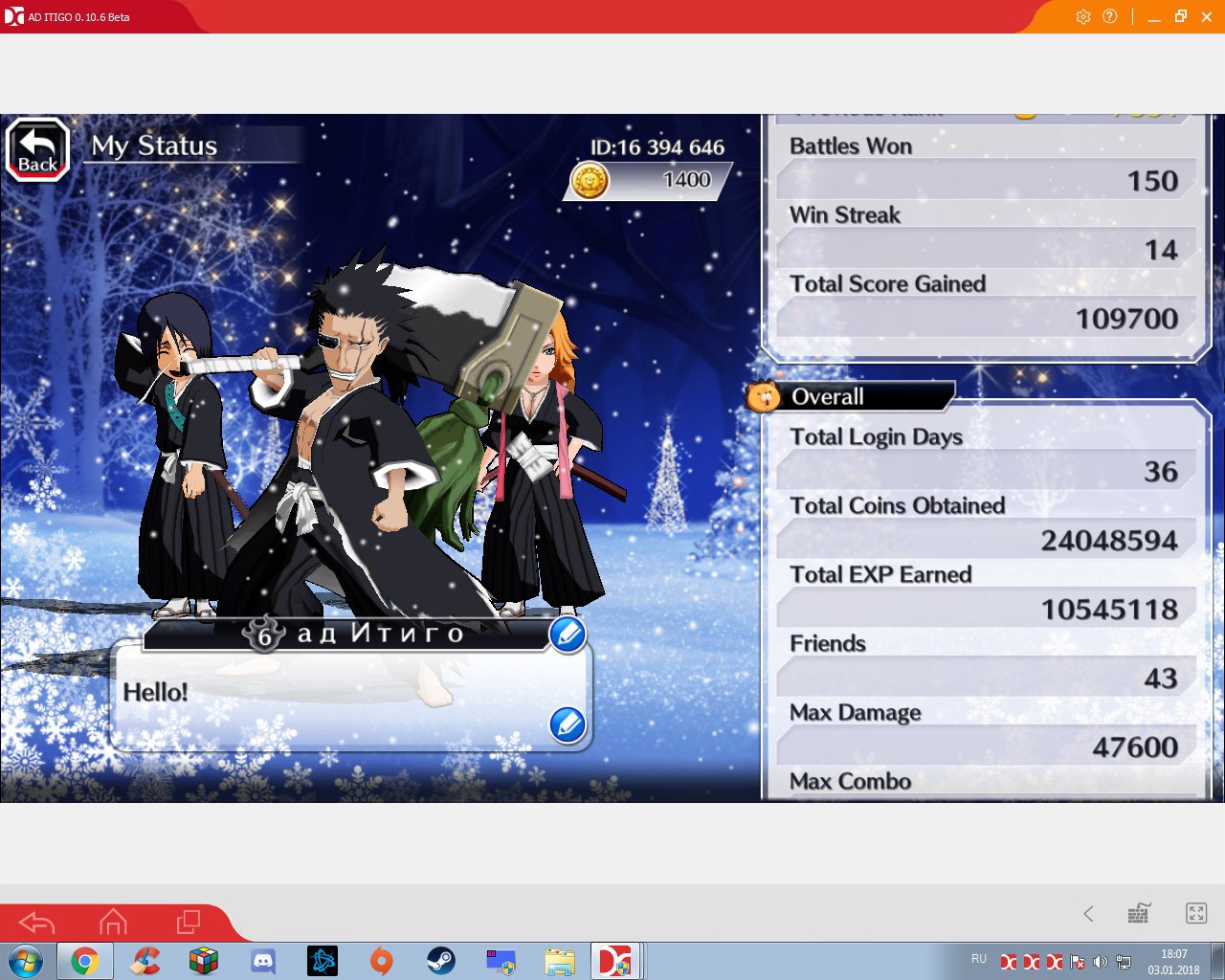1225x980 pixels.
Task: Open the emulator help question mark
Action: pyautogui.click(x=1110, y=16)
